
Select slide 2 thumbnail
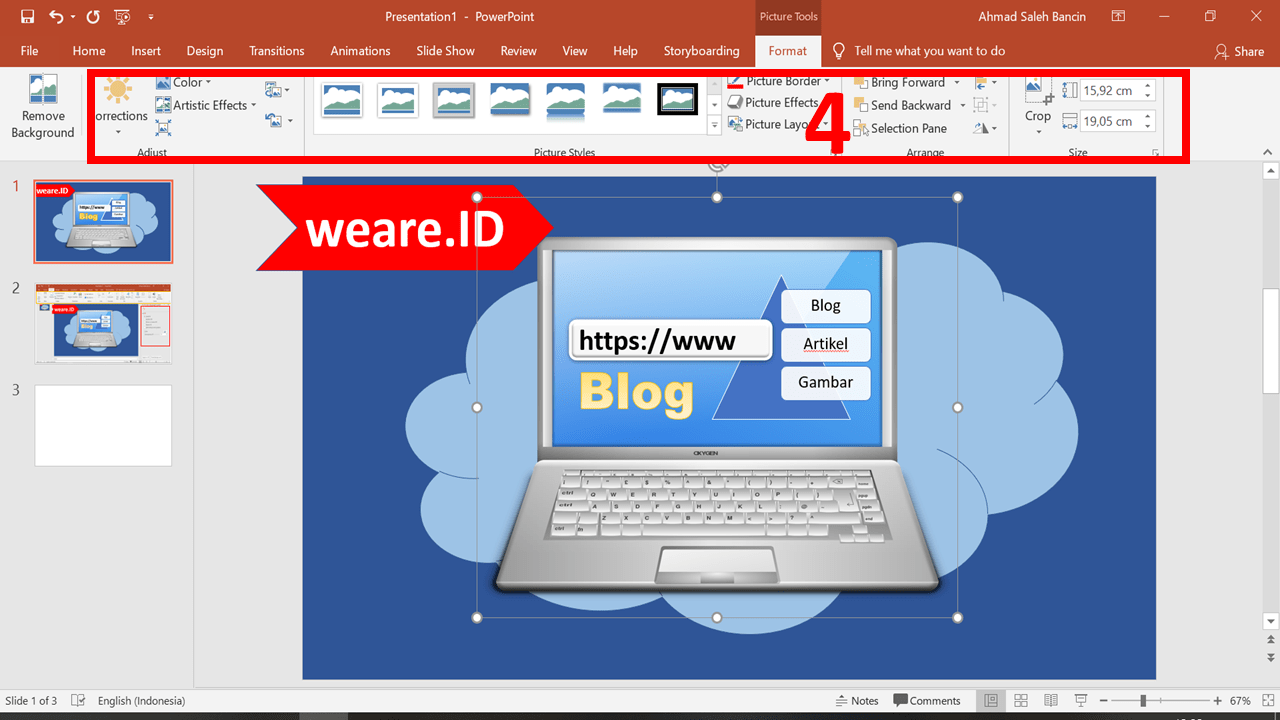click(103, 324)
